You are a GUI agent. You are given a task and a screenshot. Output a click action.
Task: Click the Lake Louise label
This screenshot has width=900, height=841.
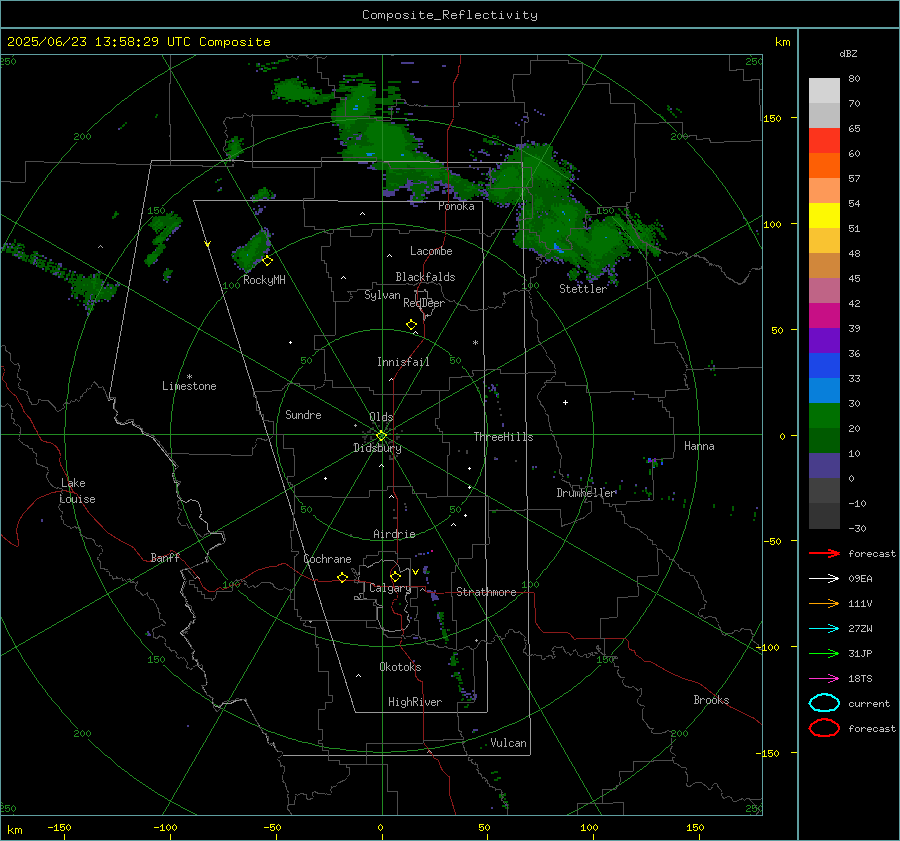point(77,491)
